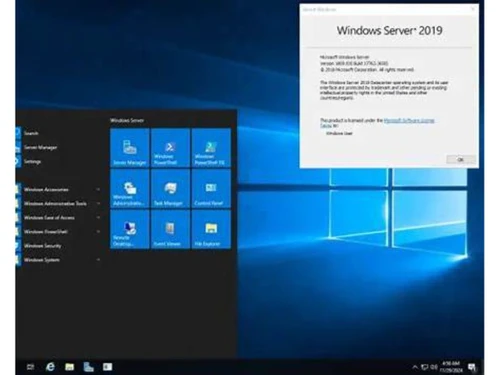The width and height of the screenshot is (500, 375).
Task: Open the File Explorer tile
Action: pos(211,229)
